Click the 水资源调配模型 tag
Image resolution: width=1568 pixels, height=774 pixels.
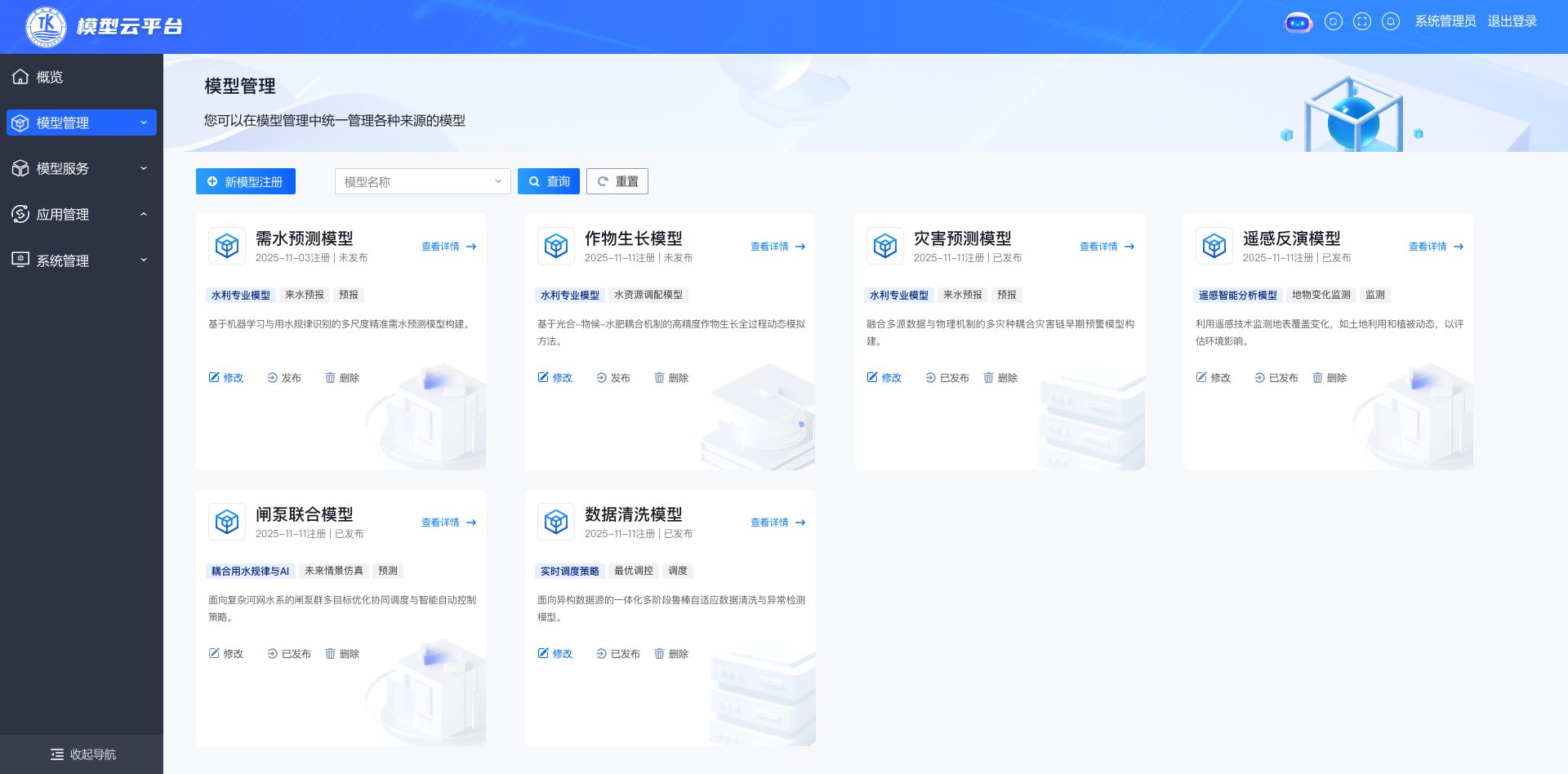(x=648, y=295)
